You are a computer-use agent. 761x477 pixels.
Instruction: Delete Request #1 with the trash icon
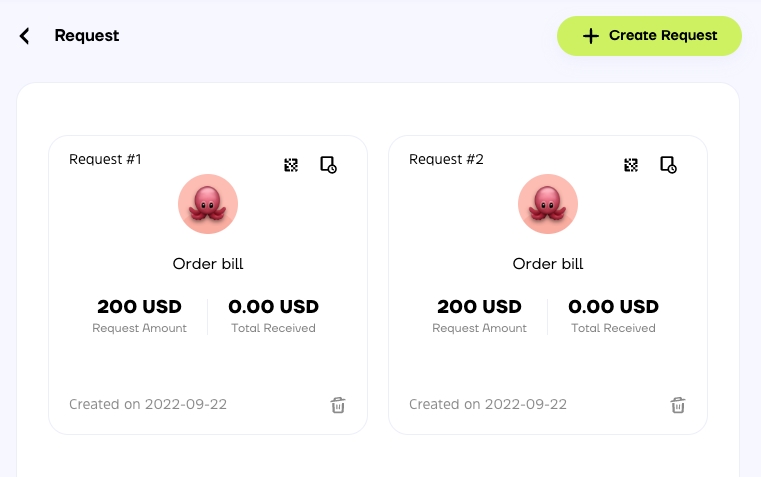(338, 405)
